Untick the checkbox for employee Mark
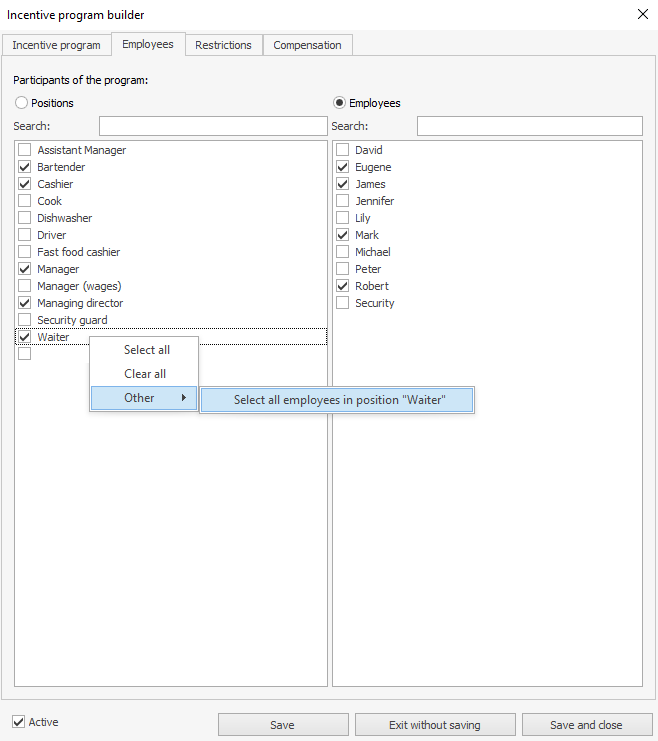 pos(342,235)
